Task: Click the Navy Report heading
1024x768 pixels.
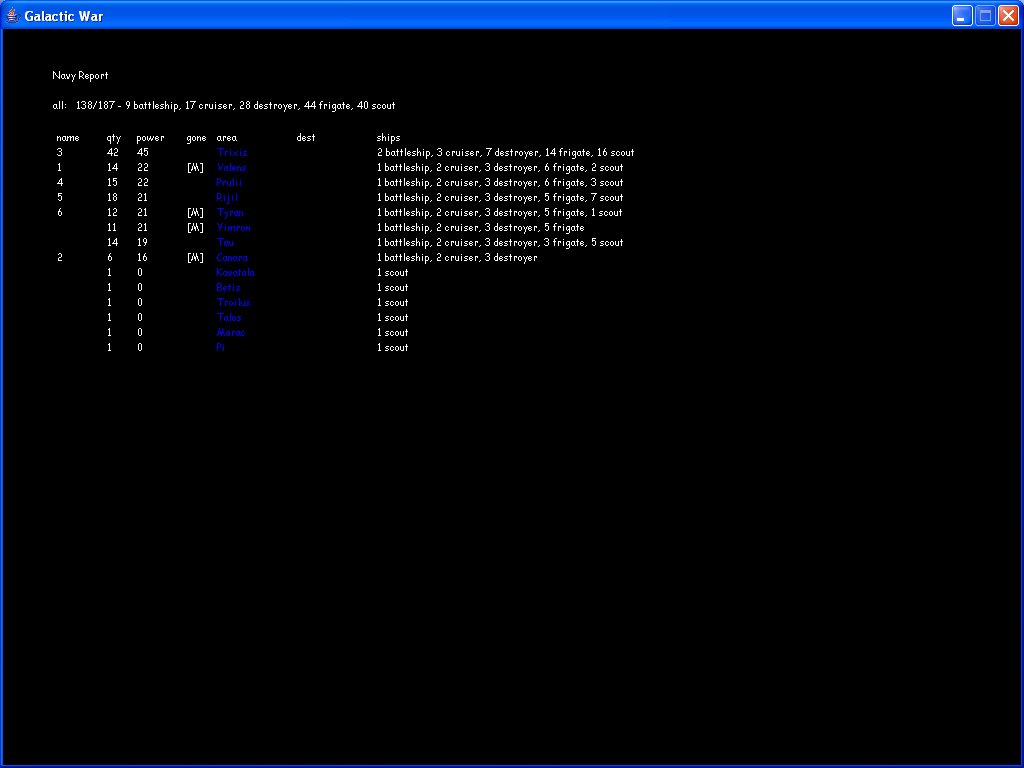Action: pos(80,76)
